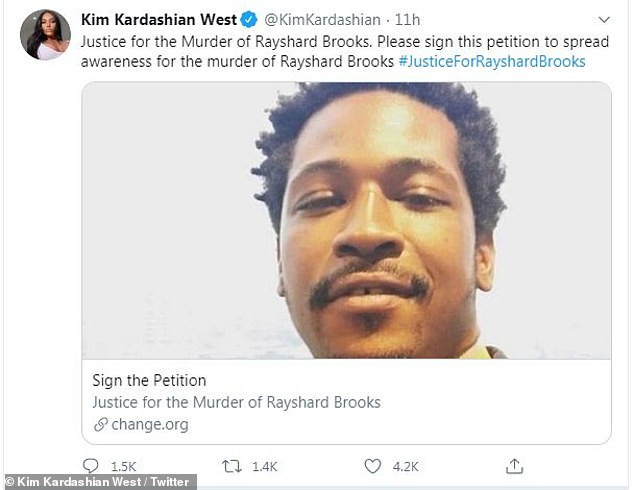Retweet this tweet using the retweet icon
The height and width of the screenshot is (490, 634).
(232, 466)
